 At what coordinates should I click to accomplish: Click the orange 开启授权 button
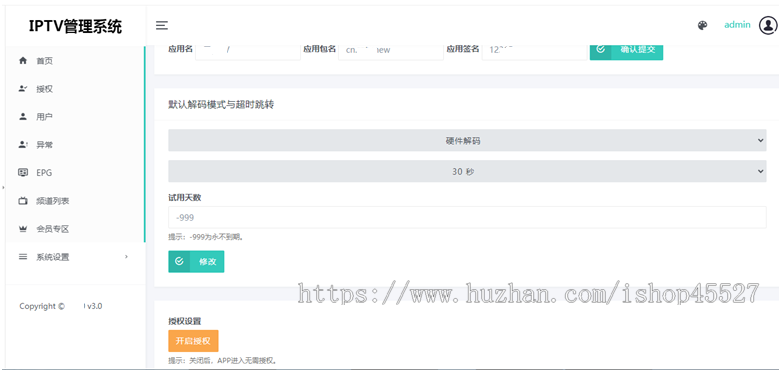point(193,341)
